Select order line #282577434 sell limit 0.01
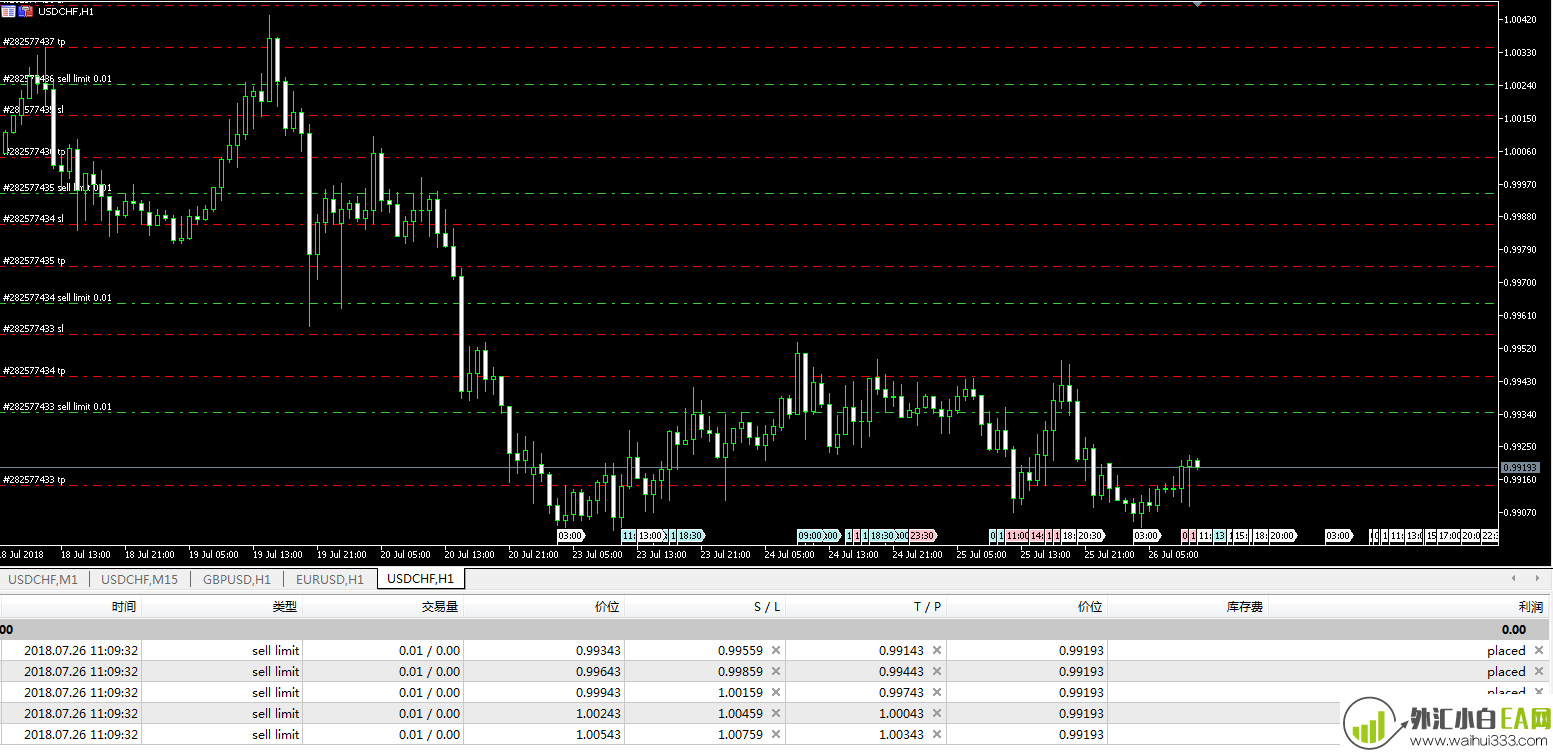 click(58, 298)
